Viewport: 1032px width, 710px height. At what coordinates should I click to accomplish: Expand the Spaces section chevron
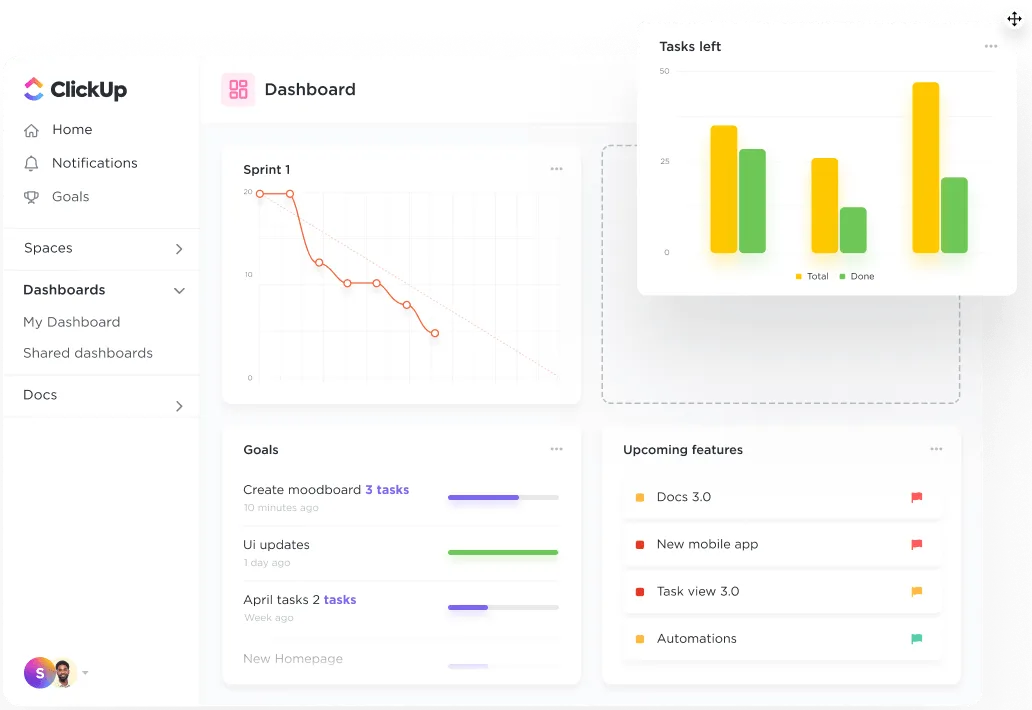pos(179,249)
